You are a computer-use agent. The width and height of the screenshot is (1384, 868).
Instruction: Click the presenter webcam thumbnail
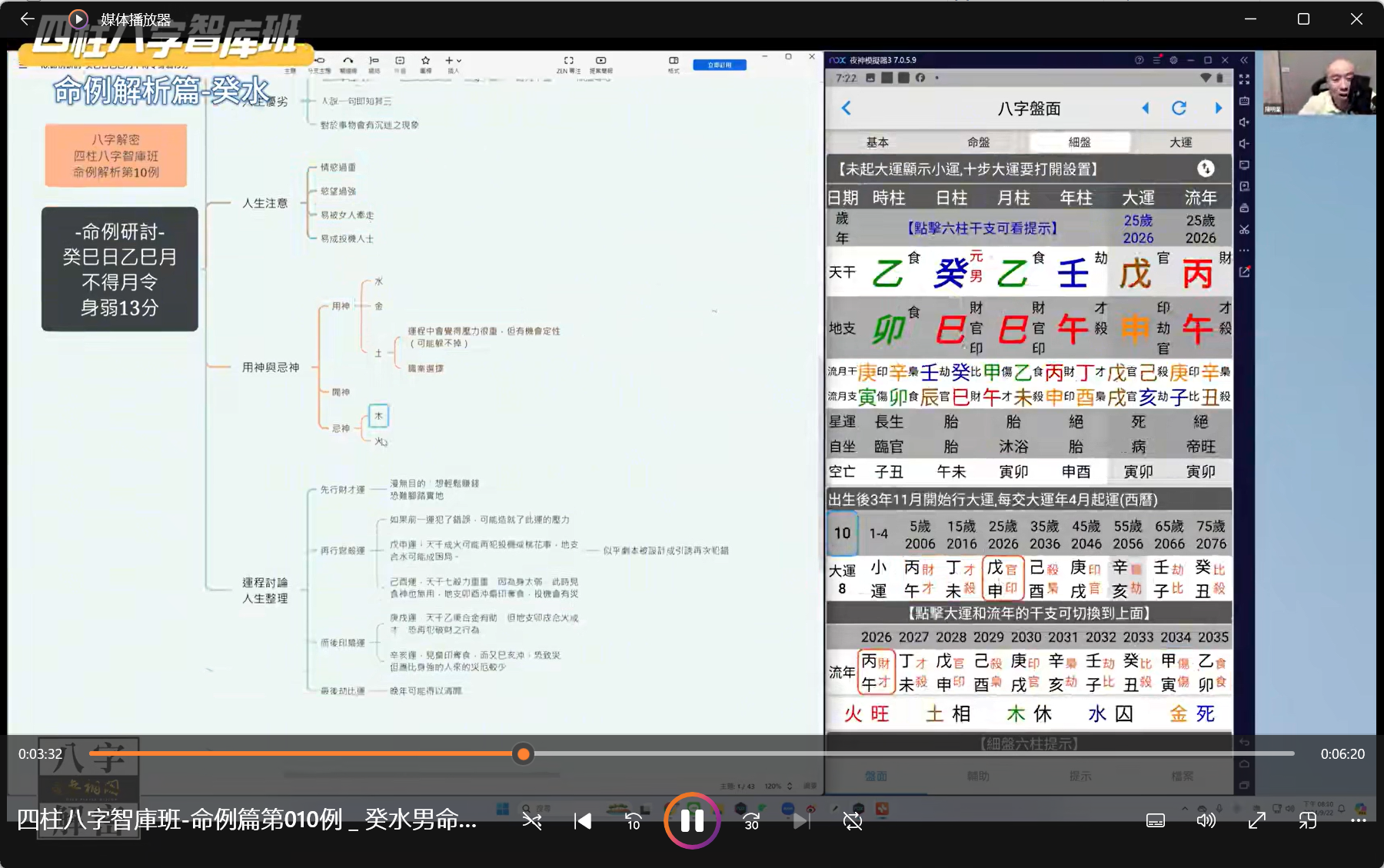(1319, 83)
